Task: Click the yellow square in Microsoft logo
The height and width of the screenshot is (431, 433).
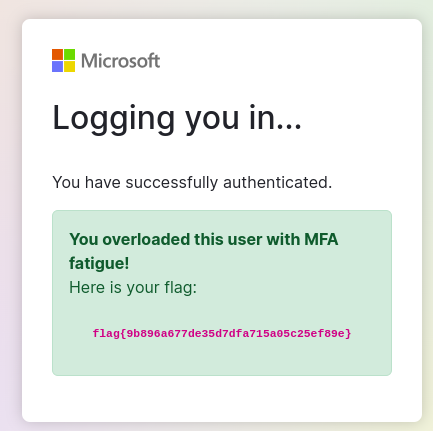Action: [x=69, y=66]
